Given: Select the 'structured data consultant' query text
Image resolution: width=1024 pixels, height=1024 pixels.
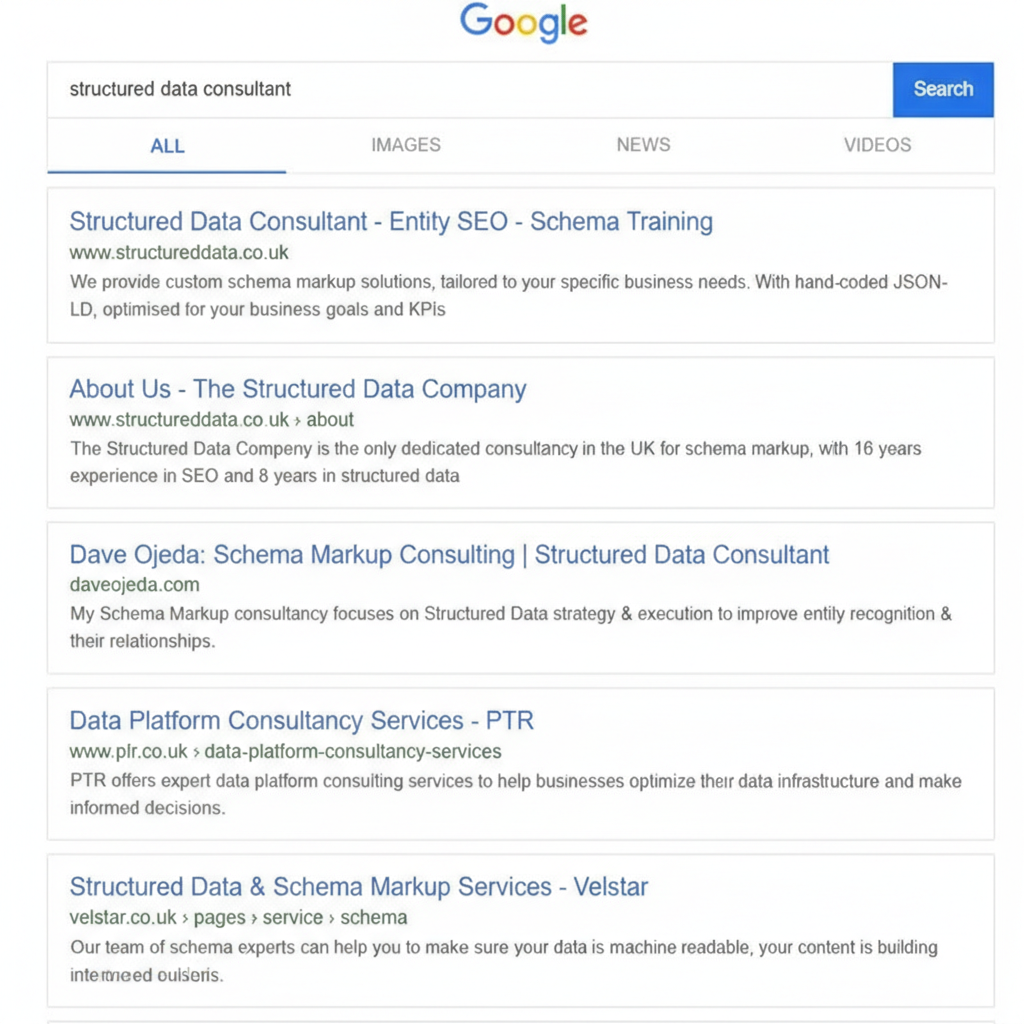Looking at the screenshot, I should point(180,89).
